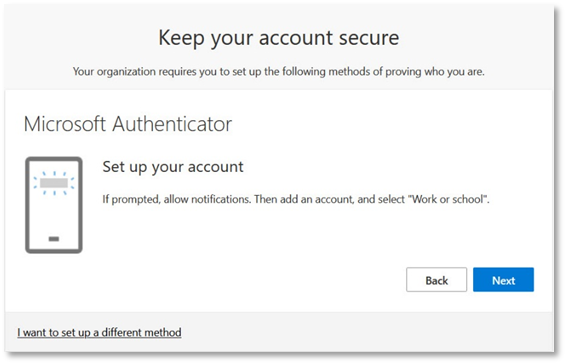Click the 'If prompted, allow notifications' instruction text

pyautogui.click(x=176, y=199)
